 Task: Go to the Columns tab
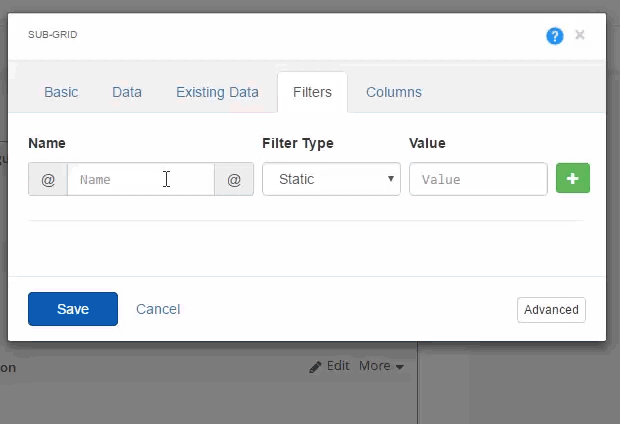(x=394, y=92)
